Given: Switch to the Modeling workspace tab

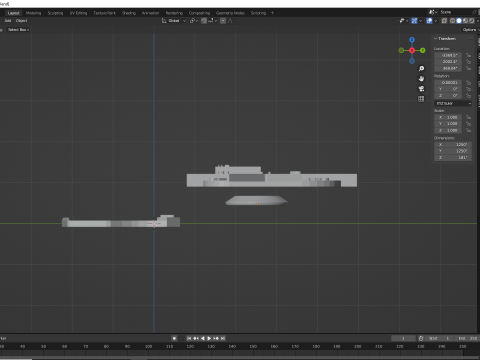Looking at the screenshot, I should point(33,13).
